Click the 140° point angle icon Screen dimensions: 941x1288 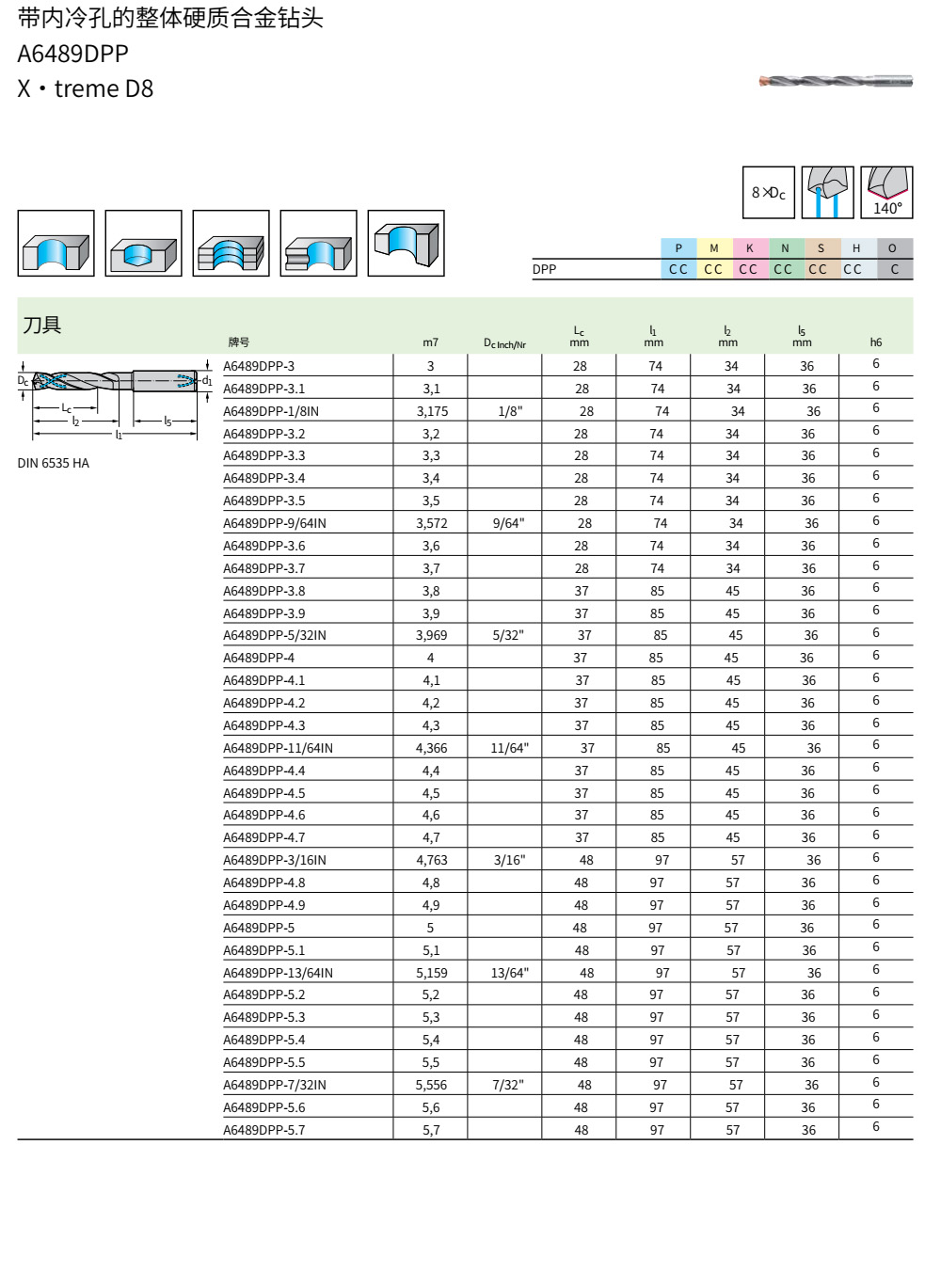[x=885, y=188]
